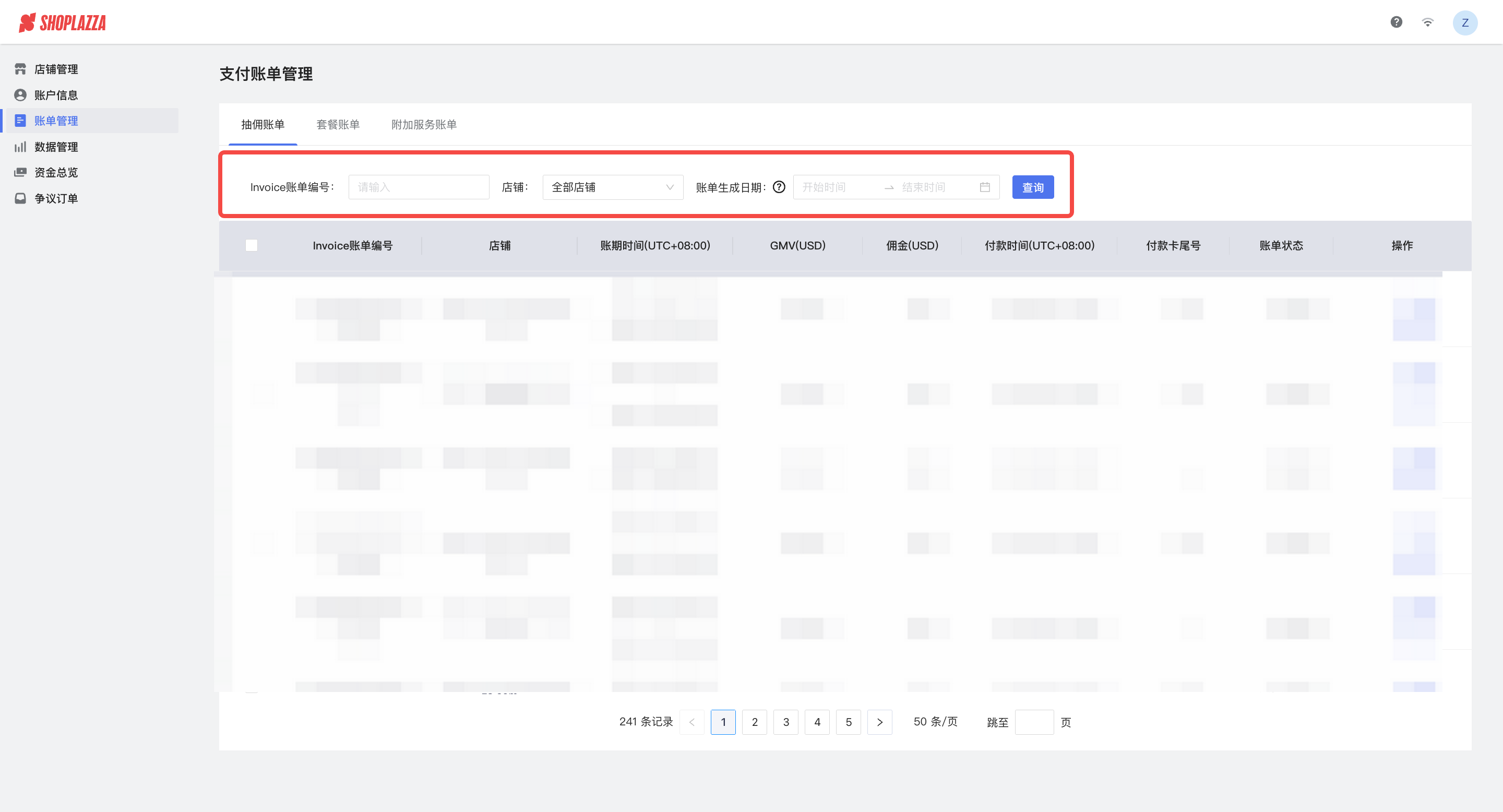The width and height of the screenshot is (1503, 812).
Task: Click the 争议订单 inbox icon in sidebar
Action: [x=20, y=198]
